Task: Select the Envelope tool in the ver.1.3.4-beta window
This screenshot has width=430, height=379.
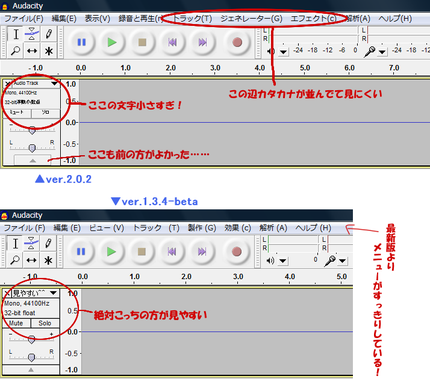Action: click(x=32, y=243)
